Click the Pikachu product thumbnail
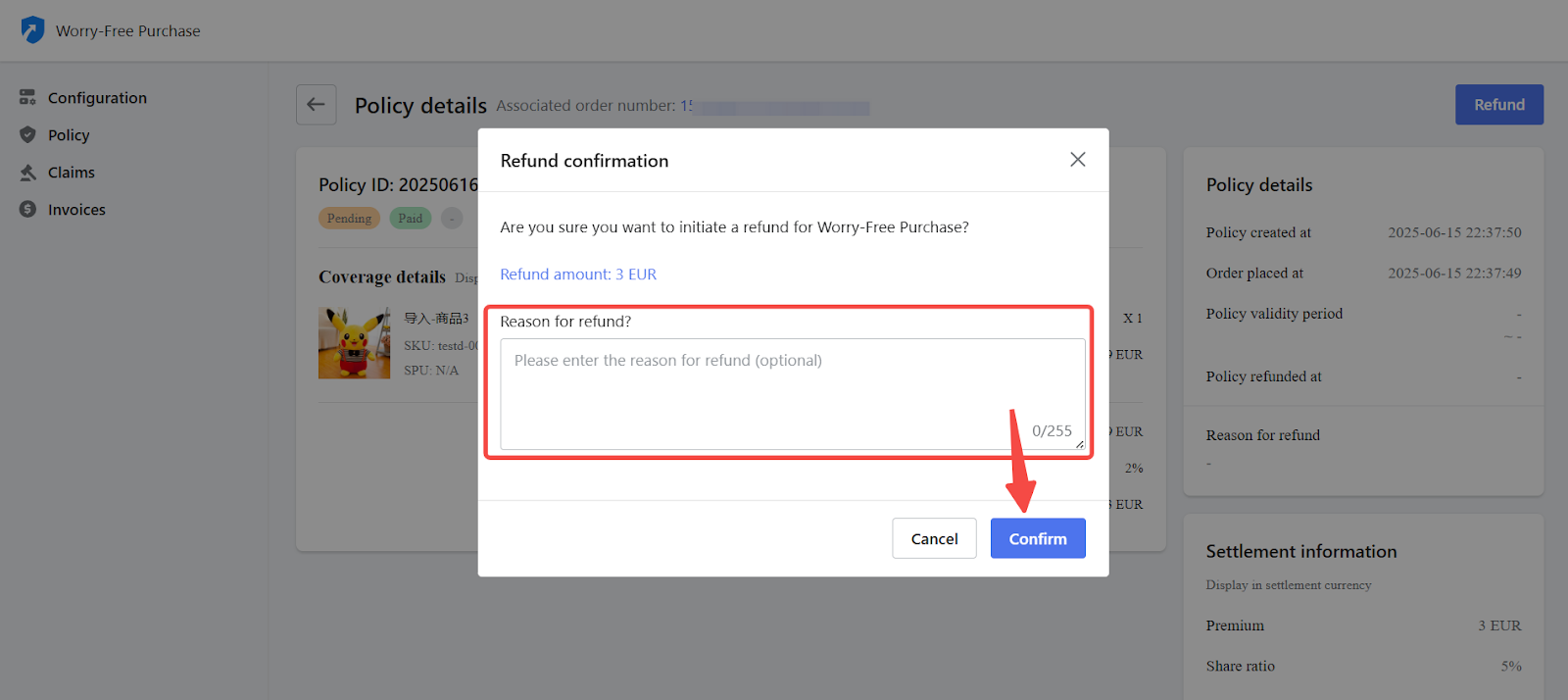The image size is (1568, 700). pos(354,343)
